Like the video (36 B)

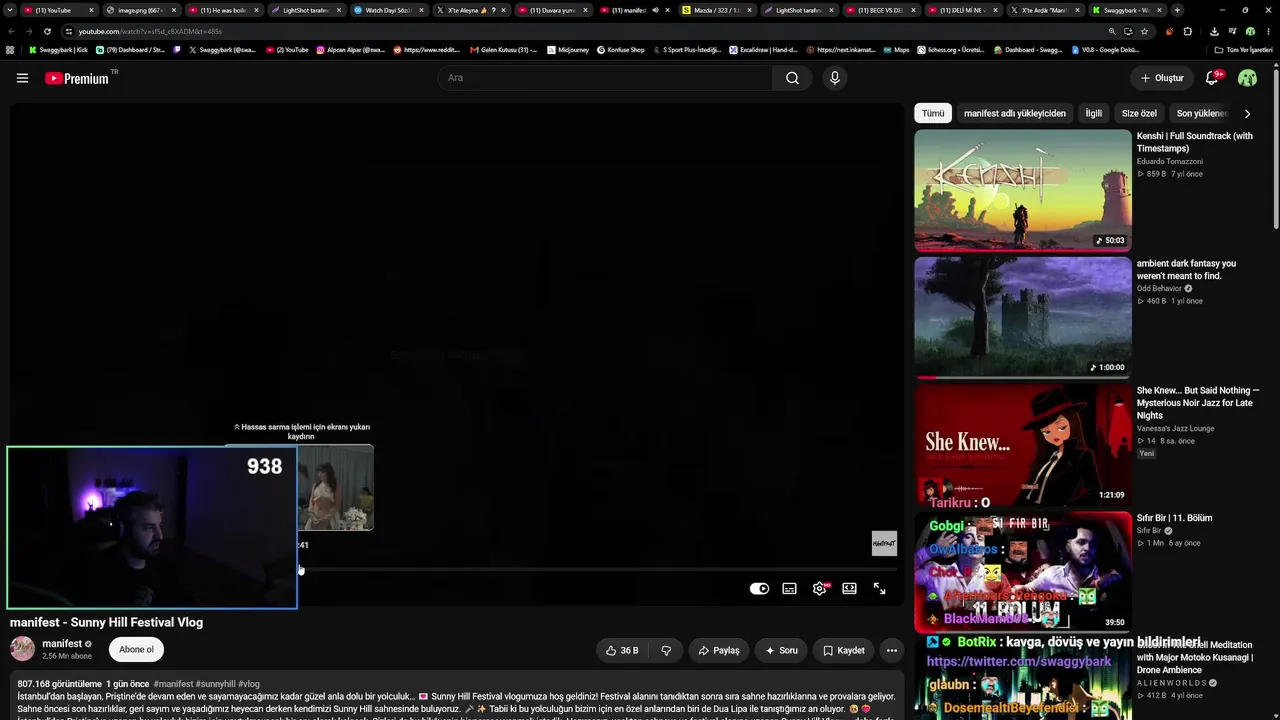(x=622, y=650)
